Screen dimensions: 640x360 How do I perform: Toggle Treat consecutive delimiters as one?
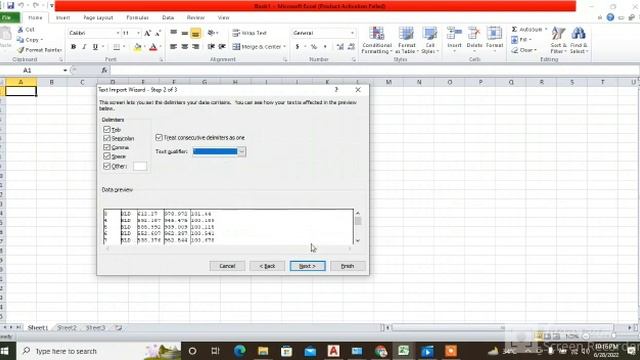(159, 138)
